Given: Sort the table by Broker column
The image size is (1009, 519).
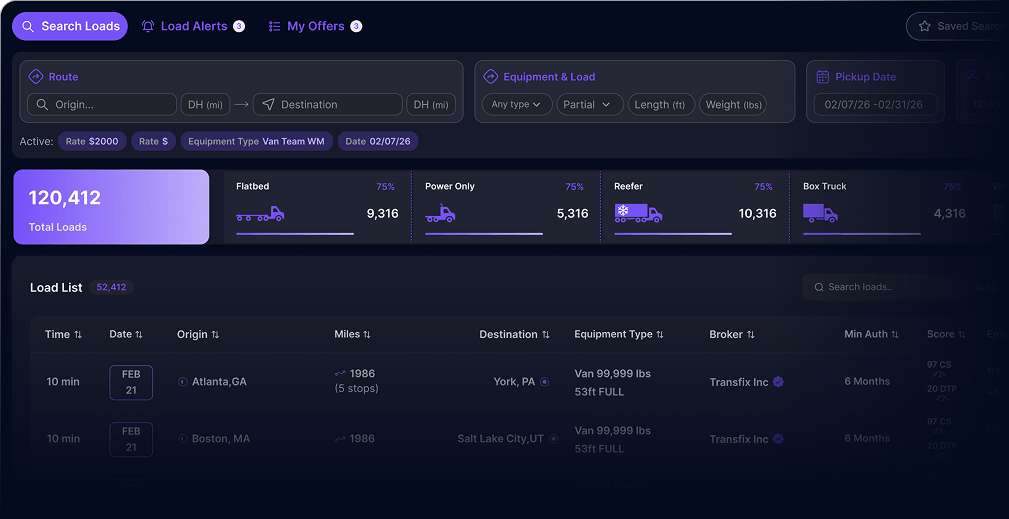Looking at the screenshot, I should tap(732, 334).
